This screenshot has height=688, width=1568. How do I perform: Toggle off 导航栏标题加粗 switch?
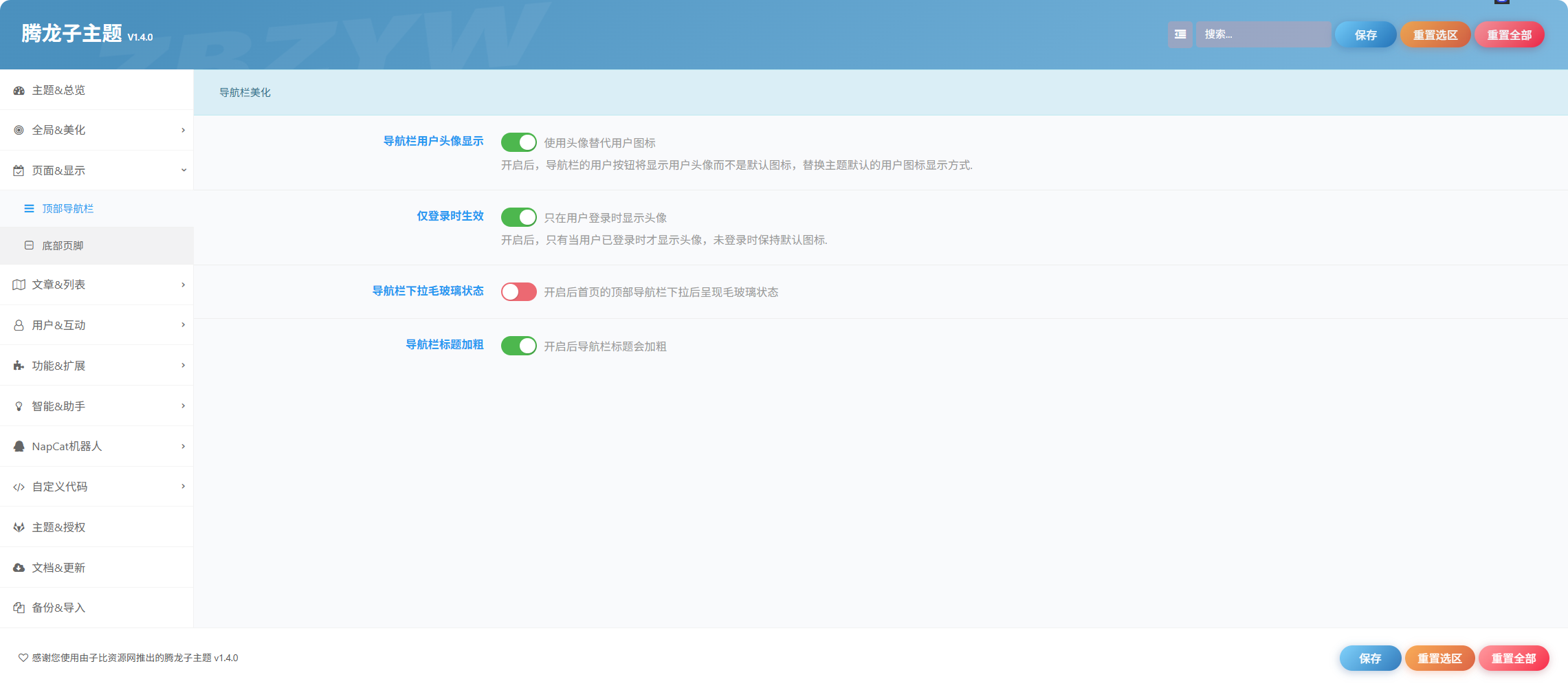coord(518,346)
